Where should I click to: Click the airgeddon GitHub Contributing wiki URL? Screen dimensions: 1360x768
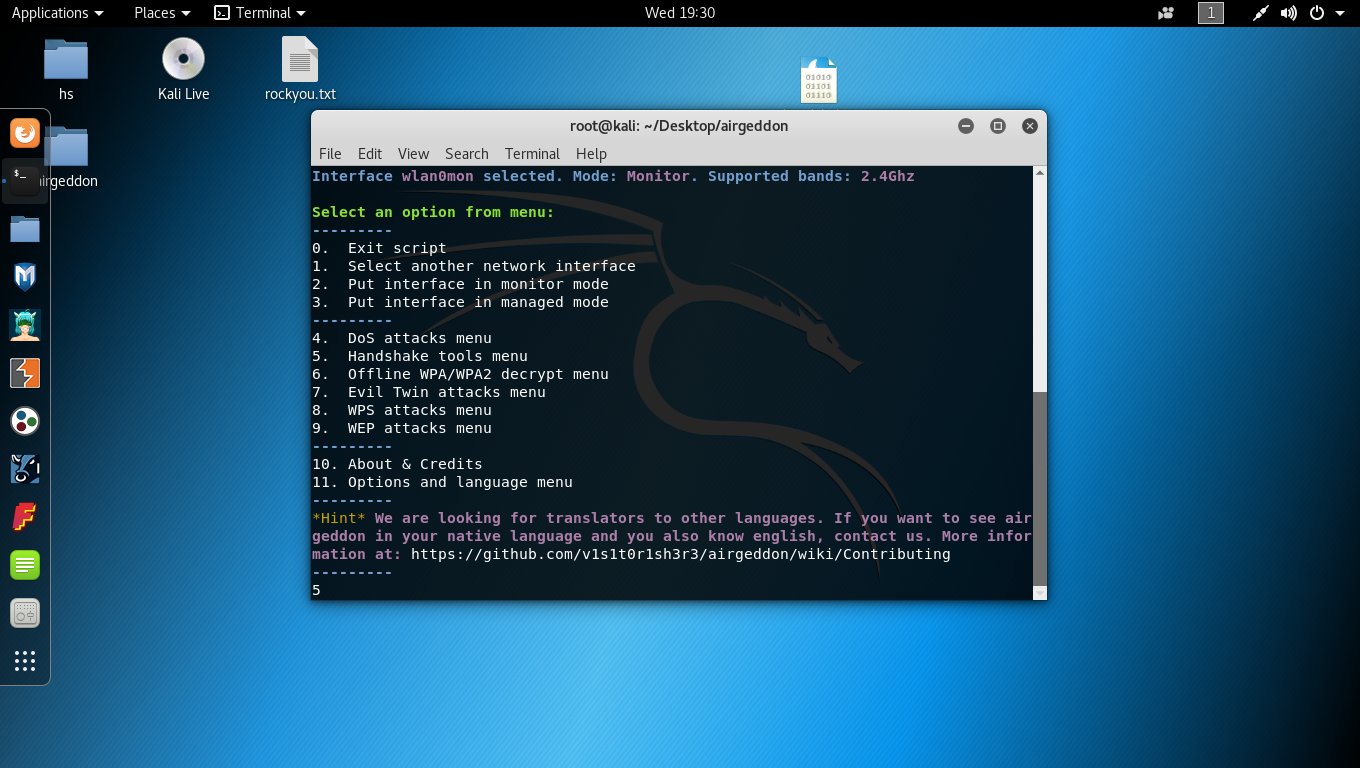(681, 554)
